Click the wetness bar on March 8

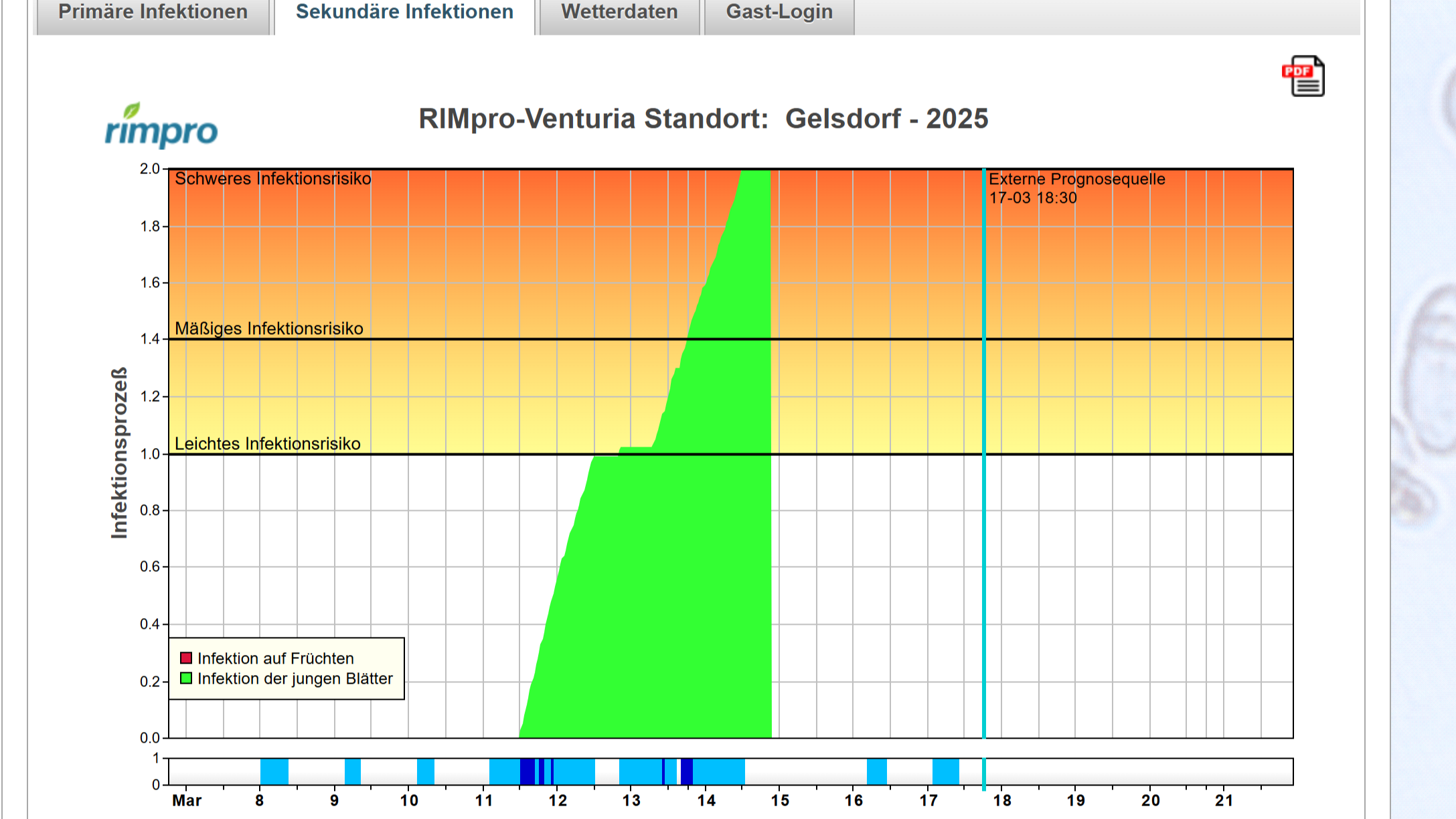274,771
